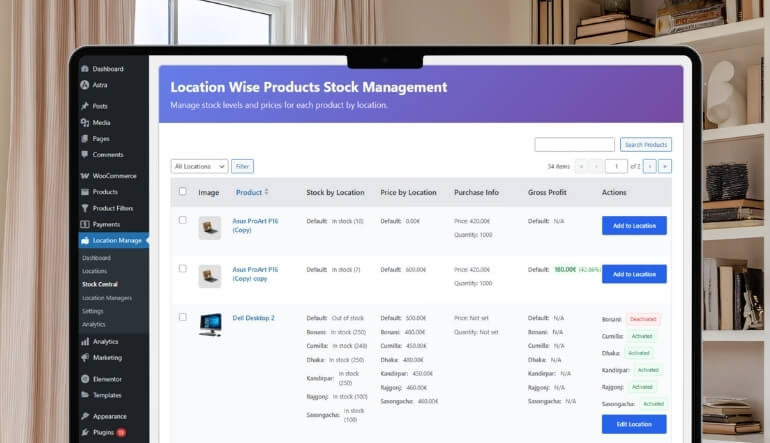This screenshot has height=443, width=770.
Task: Open the Dashboard icon in sidebar
Action: coord(85,69)
